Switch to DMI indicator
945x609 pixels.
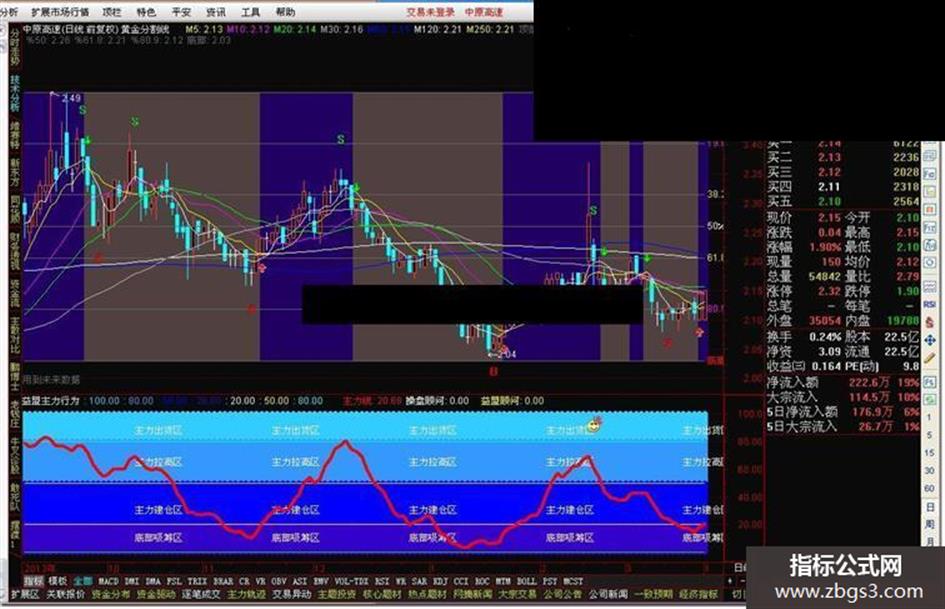[131, 581]
